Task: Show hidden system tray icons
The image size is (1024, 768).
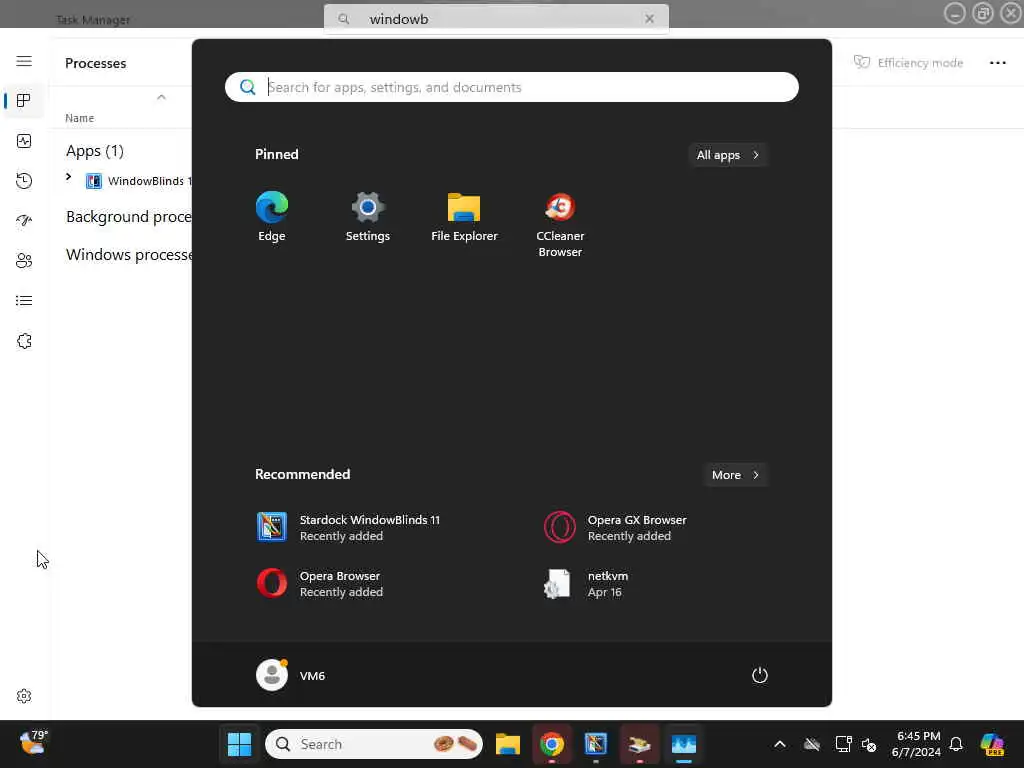Action: click(780, 744)
